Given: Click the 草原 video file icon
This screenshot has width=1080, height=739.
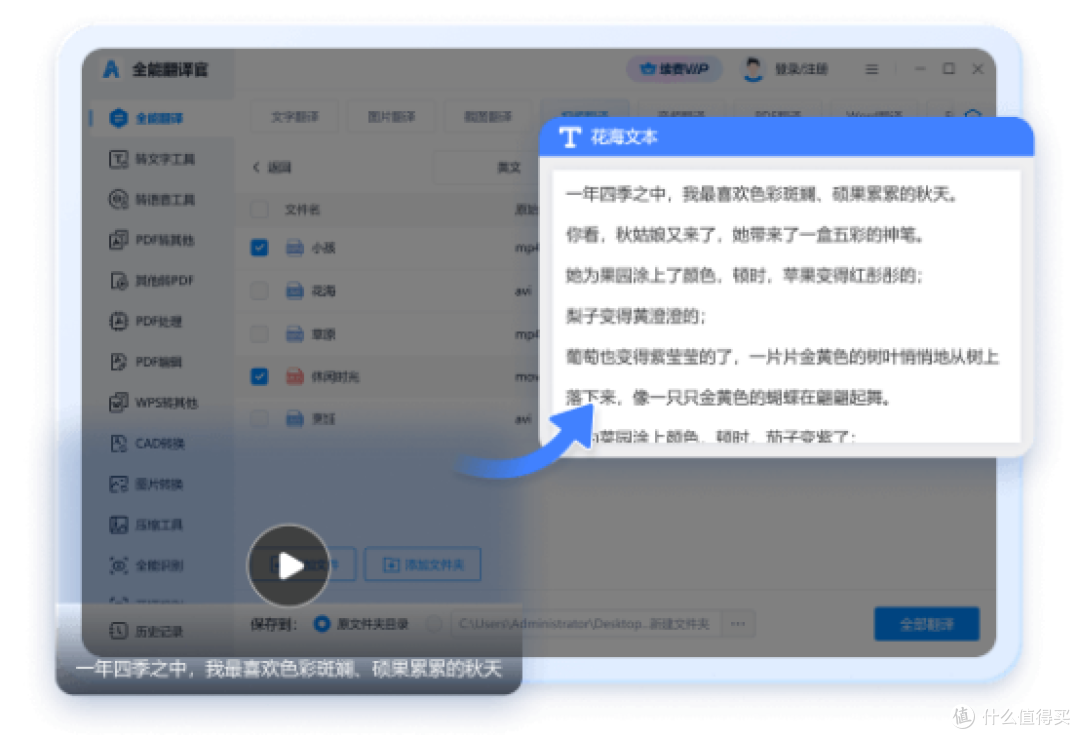Looking at the screenshot, I should 295,334.
